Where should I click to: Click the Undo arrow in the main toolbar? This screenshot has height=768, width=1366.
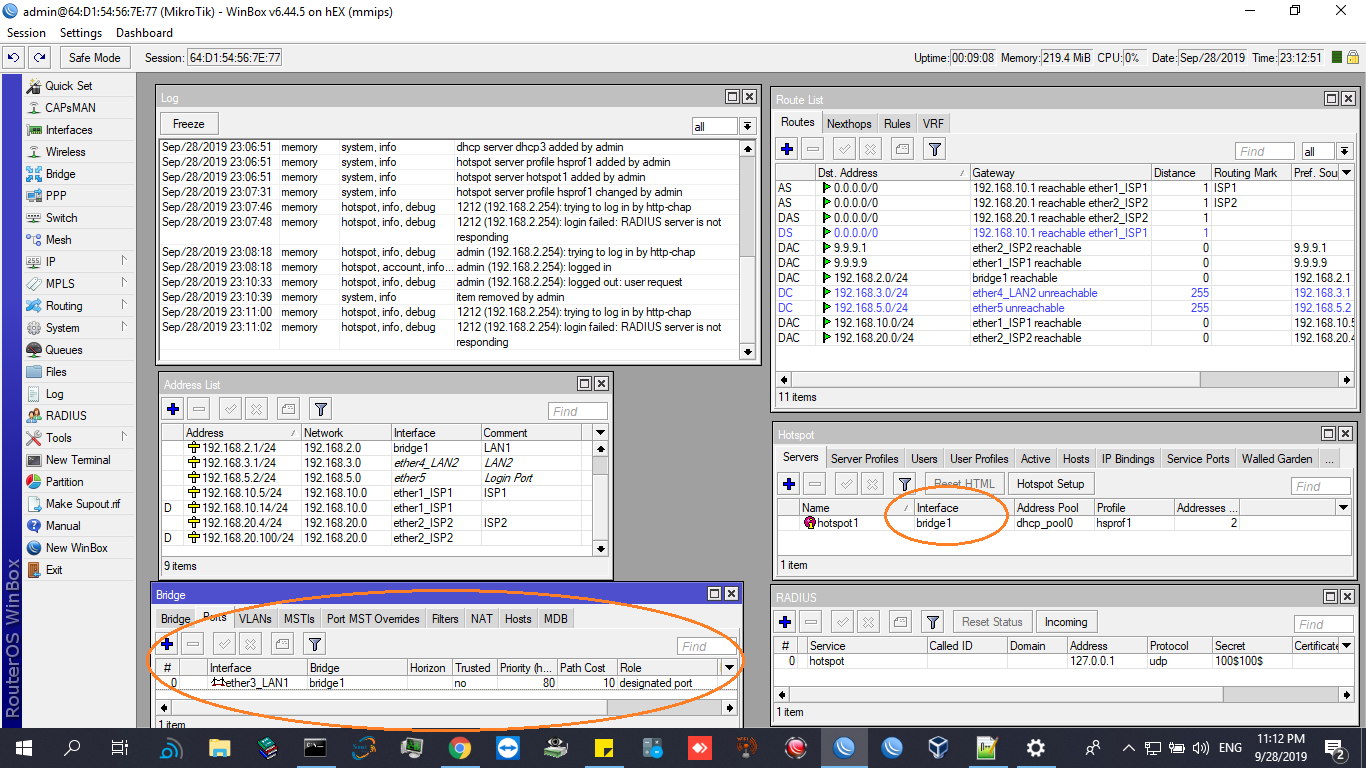point(14,58)
